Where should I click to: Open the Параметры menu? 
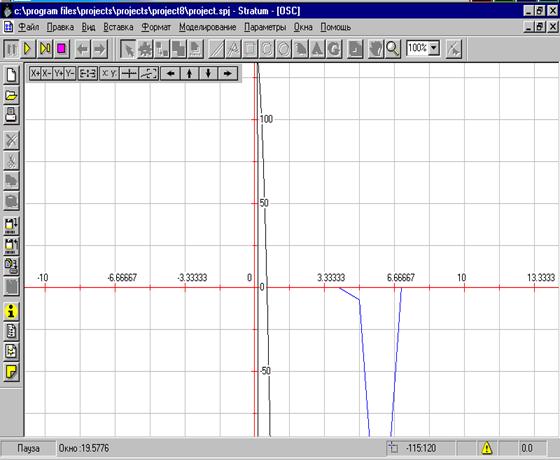click(x=265, y=27)
